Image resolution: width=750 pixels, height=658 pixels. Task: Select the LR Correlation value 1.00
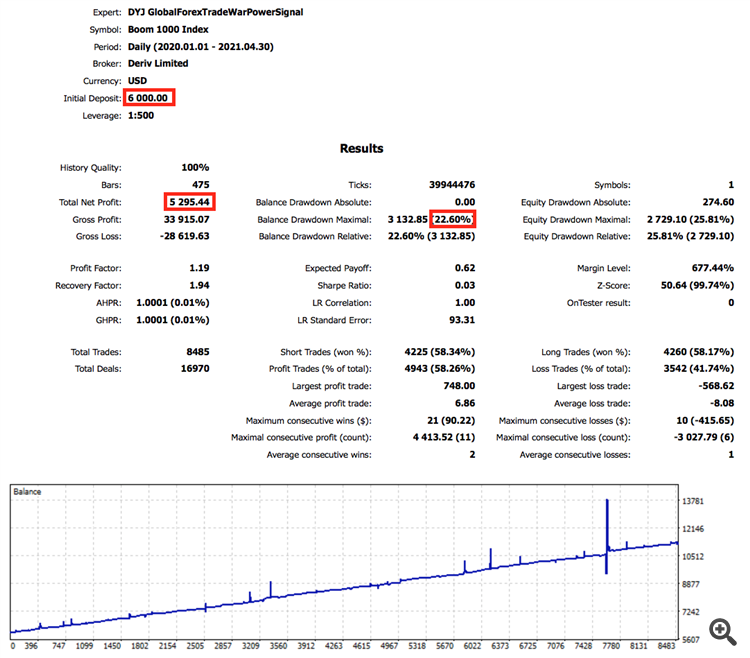(465, 303)
